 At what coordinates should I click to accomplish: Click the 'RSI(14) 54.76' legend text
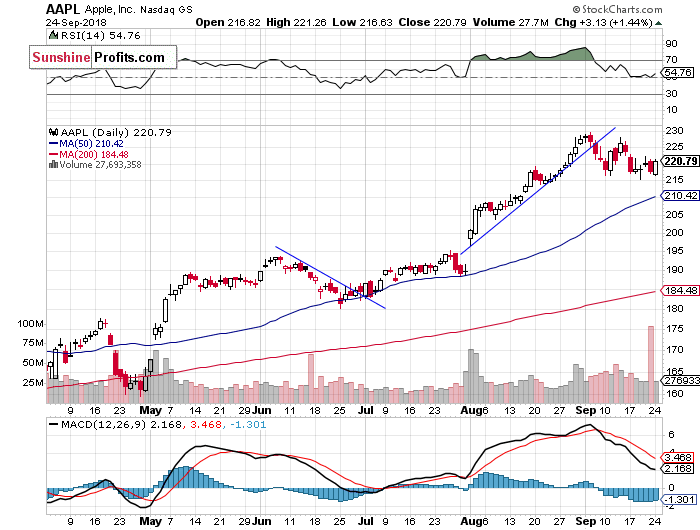coord(100,35)
